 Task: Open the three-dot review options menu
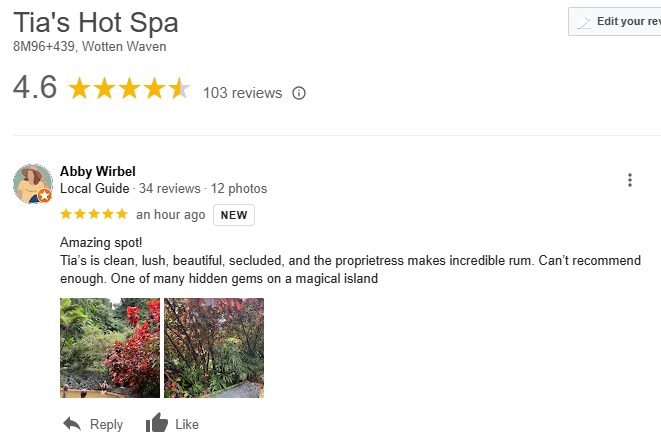pyautogui.click(x=630, y=180)
